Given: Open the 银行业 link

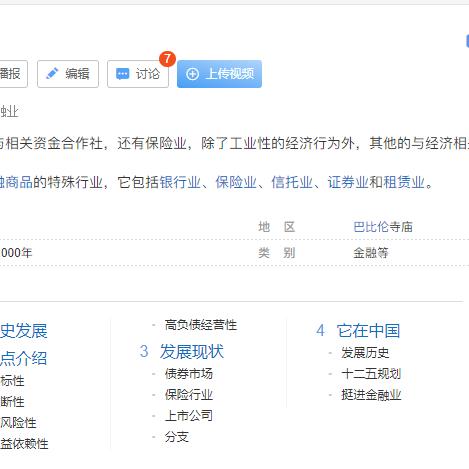Looking at the screenshot, I should (x=180, y=183).
